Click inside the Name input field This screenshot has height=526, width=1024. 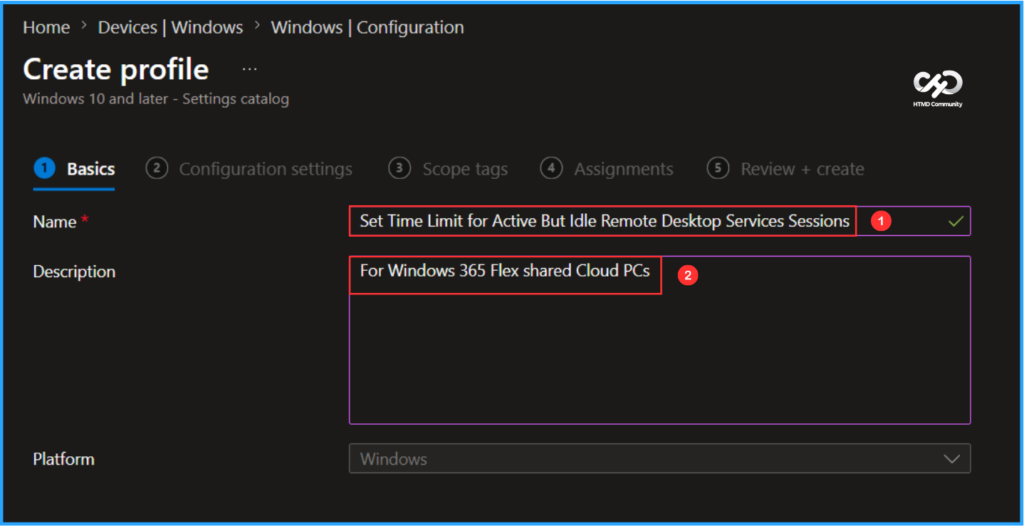pyautogui.click(x=660, y=222)
